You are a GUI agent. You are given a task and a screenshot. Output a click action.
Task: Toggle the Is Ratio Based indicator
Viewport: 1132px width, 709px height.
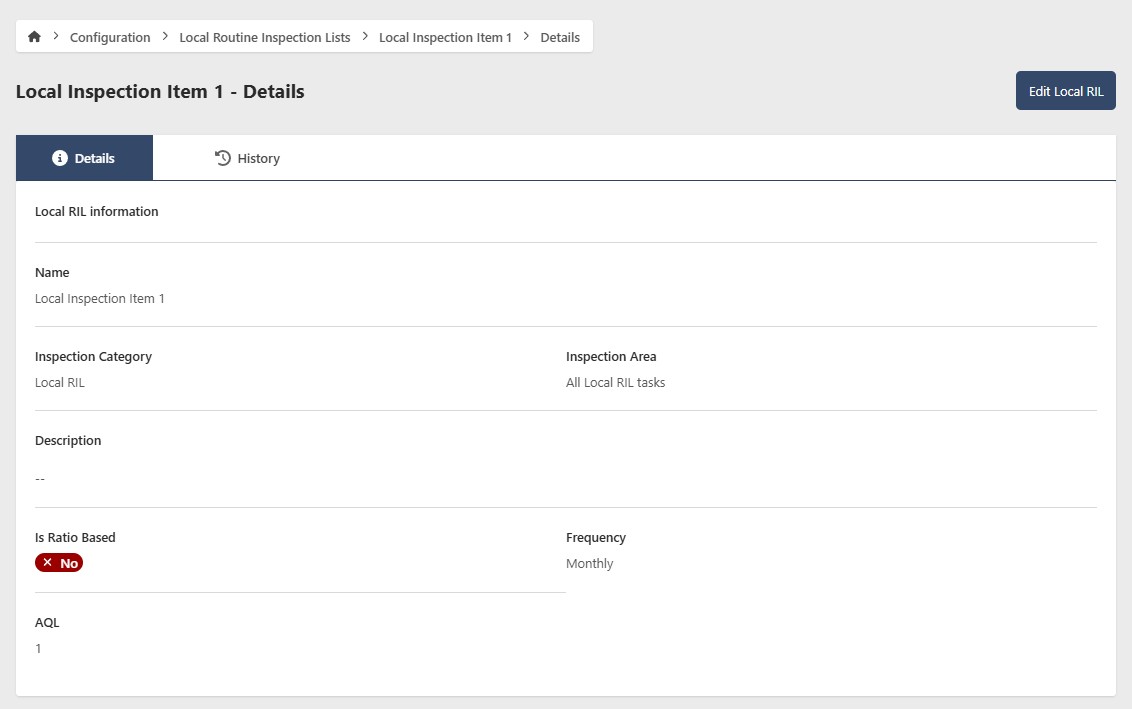click(x=58, y=562)
